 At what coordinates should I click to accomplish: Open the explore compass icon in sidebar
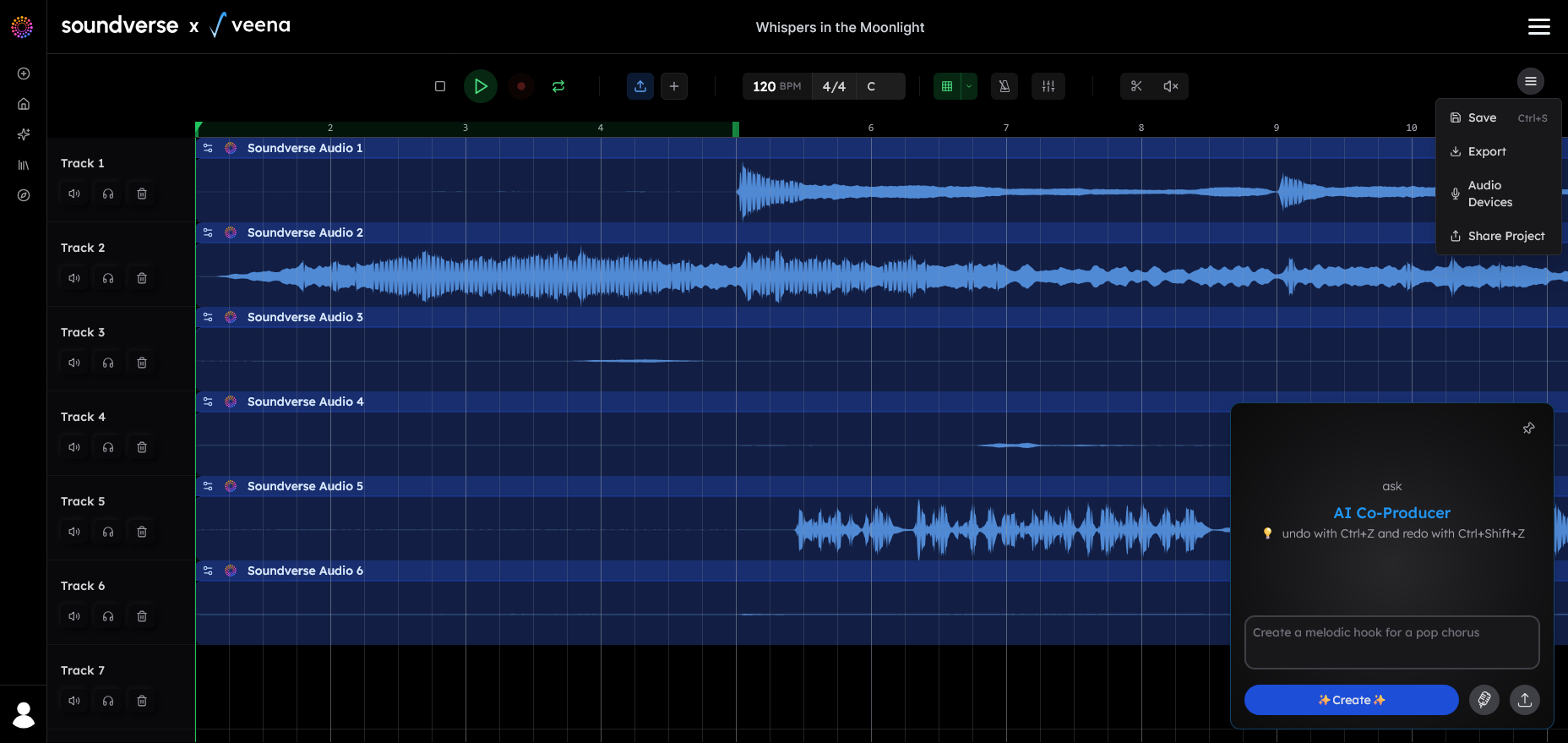click(x=24, y=195)
